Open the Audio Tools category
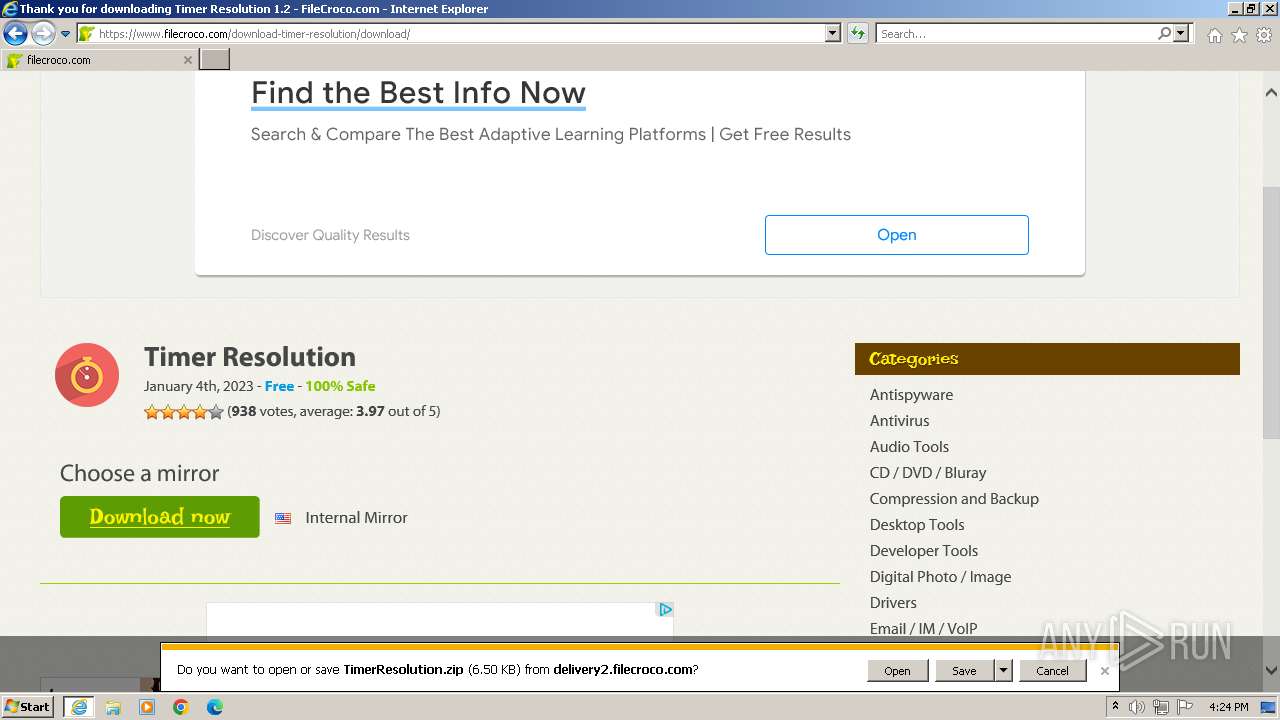 pyautogui.click(x=909, y=447)
